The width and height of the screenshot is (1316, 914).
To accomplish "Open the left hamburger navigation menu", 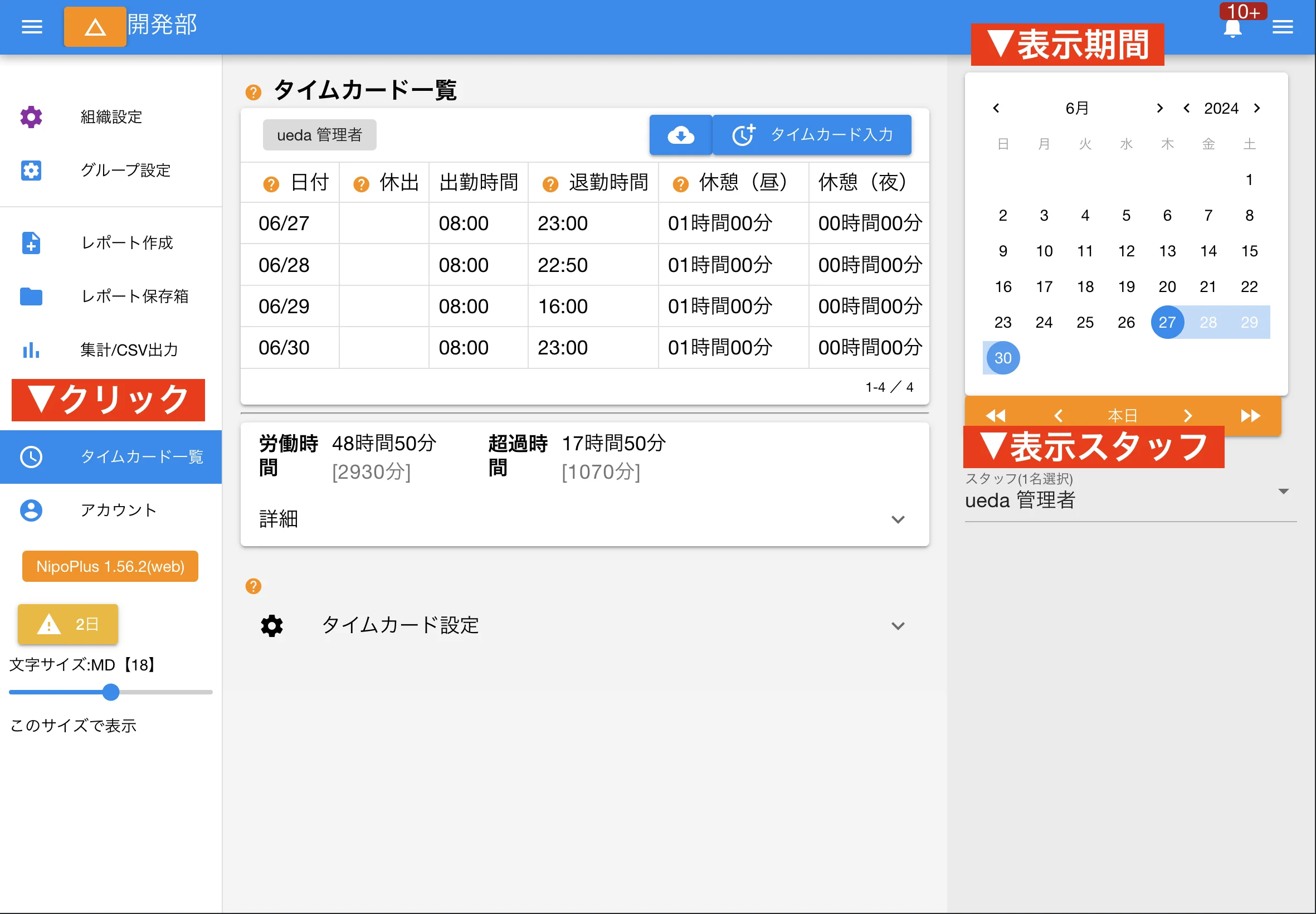I will (32, 27).
